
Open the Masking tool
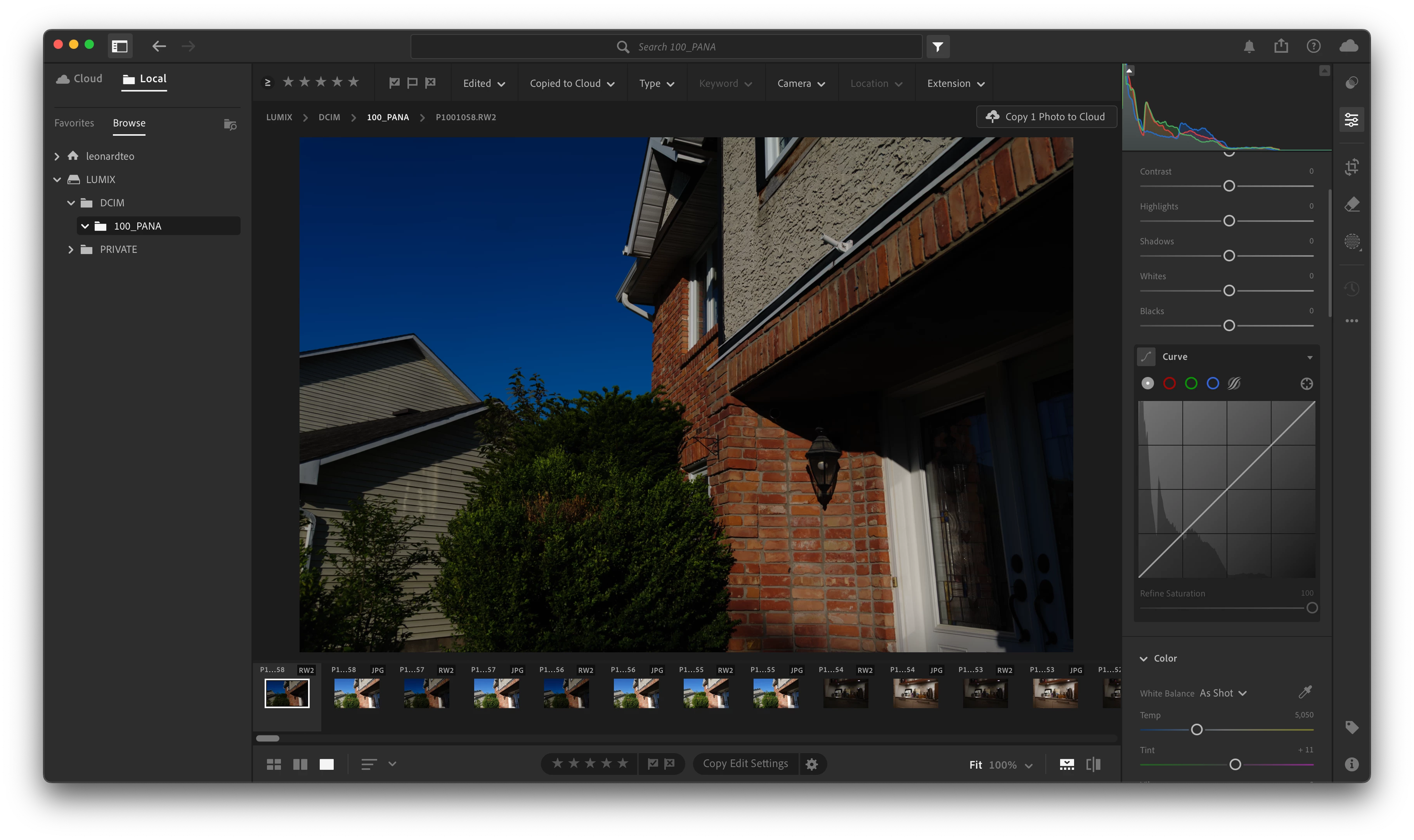pos(1352,242)
